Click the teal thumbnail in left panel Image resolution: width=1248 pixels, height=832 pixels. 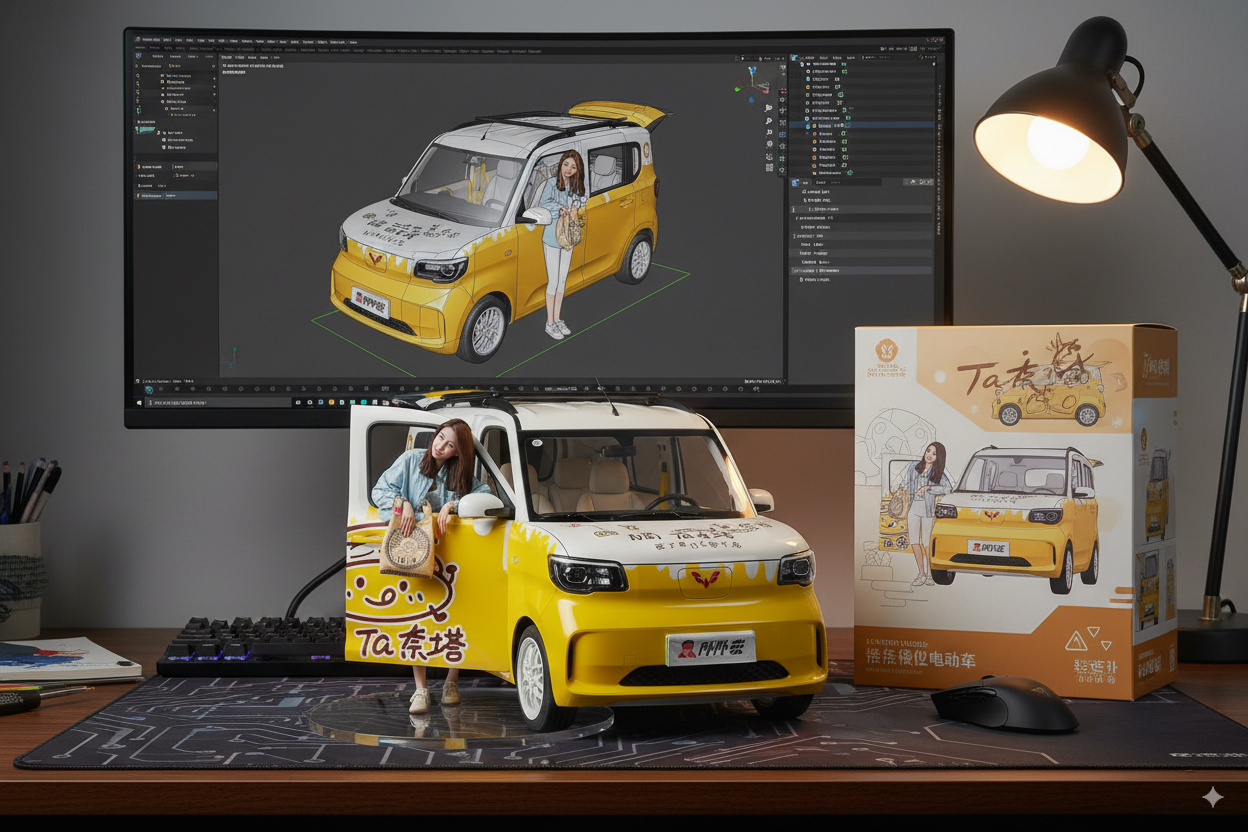click(146, 131)
